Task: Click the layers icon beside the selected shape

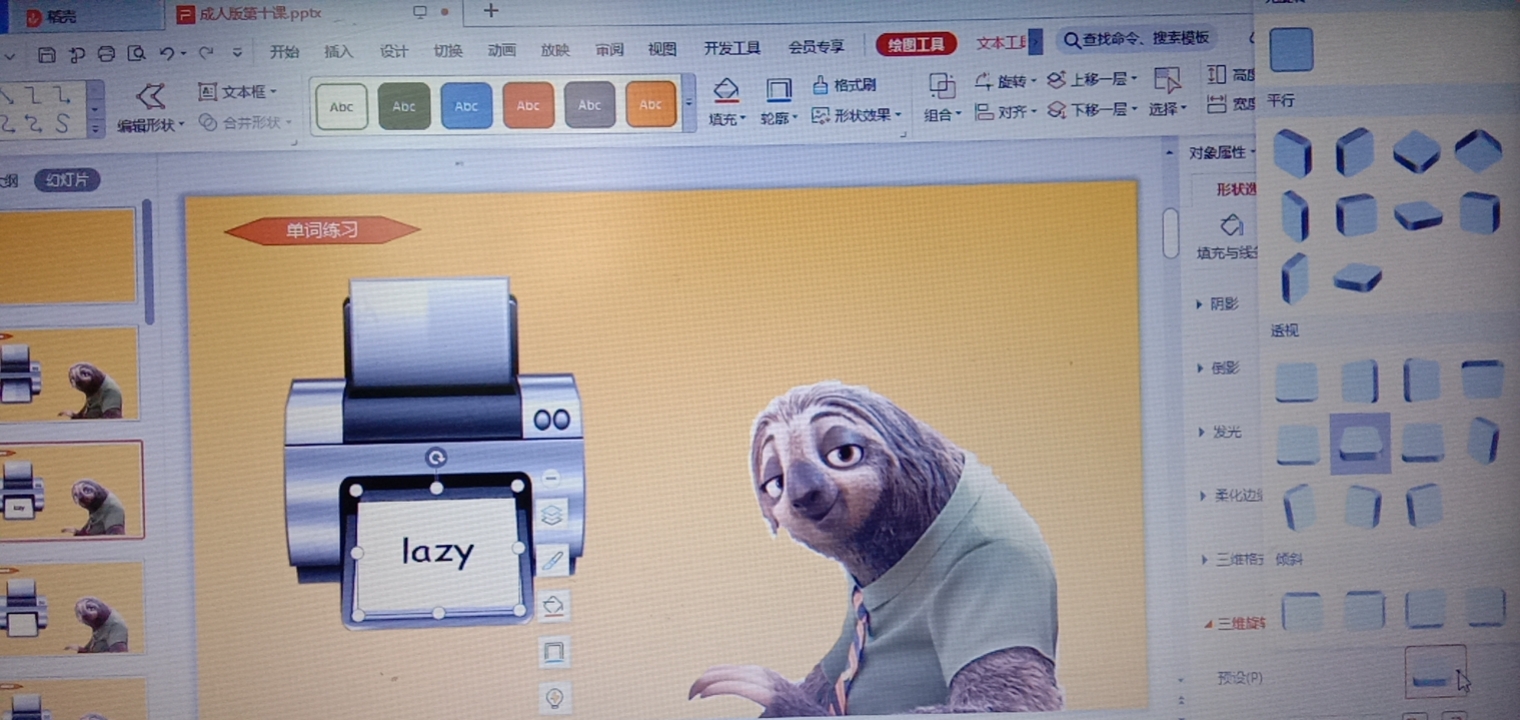Action: pyautogui.click(x=551, y=515)
